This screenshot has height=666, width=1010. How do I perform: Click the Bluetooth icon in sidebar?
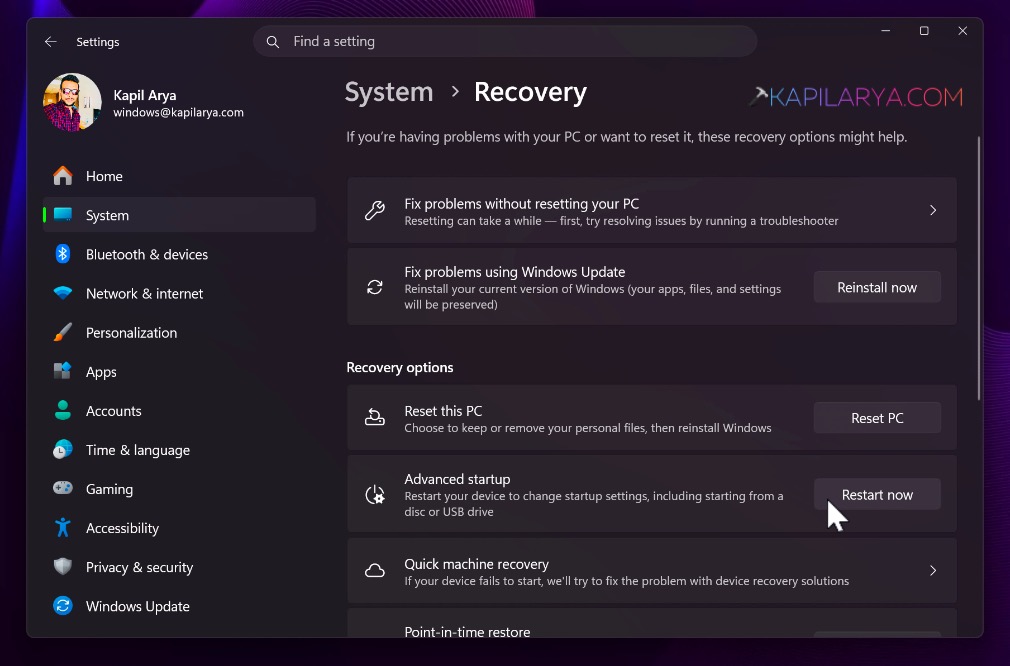pyautogui.click(x=62, y=254)
